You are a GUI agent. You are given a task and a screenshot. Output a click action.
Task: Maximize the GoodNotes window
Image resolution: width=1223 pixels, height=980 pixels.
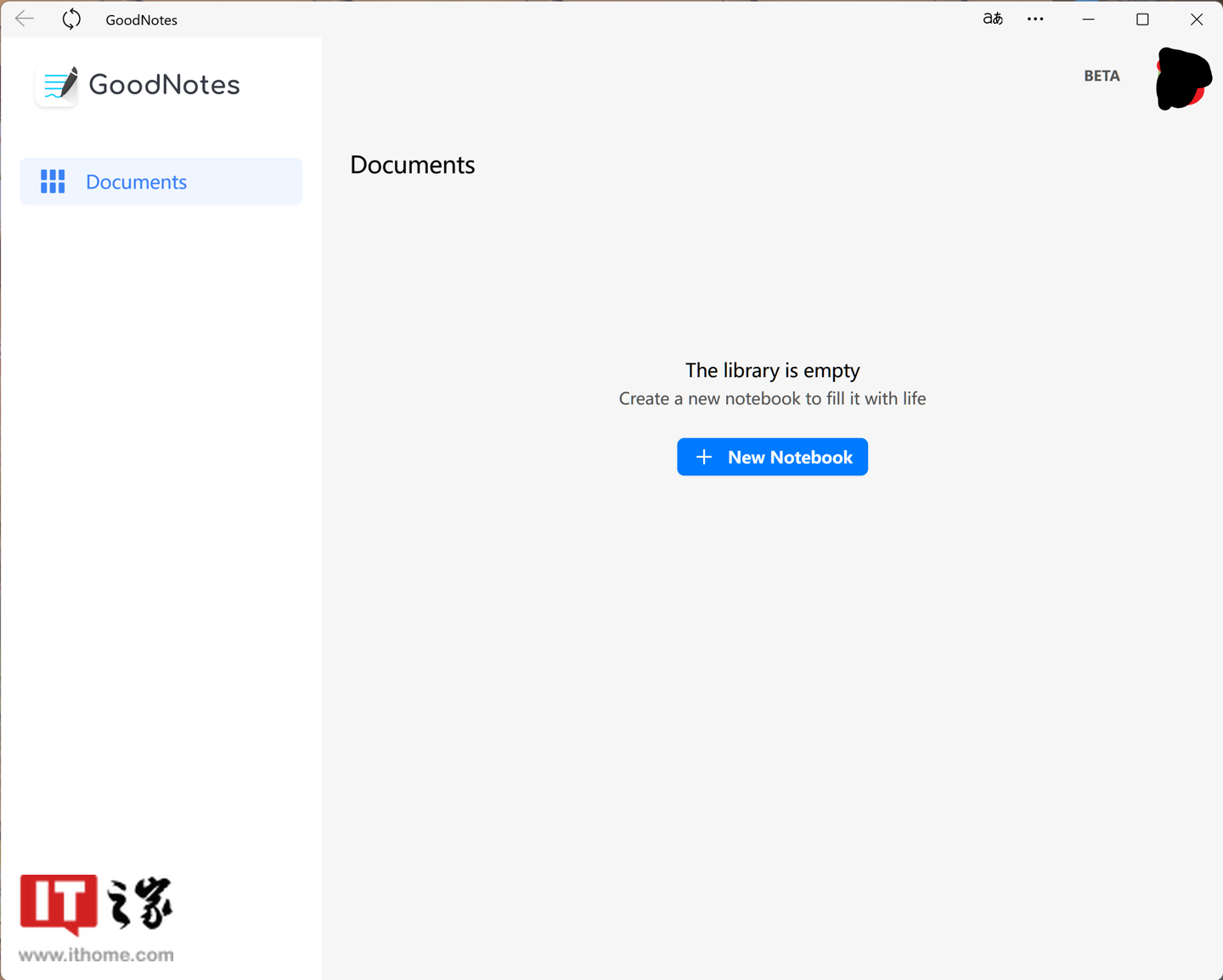1142,19
